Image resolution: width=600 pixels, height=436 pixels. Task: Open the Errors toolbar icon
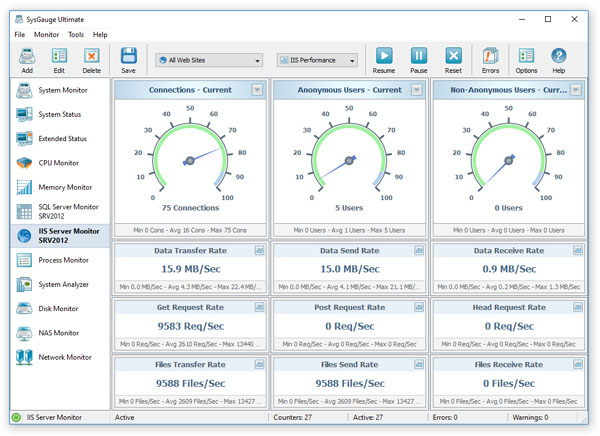pyautogui.click(x=490, y=57)
